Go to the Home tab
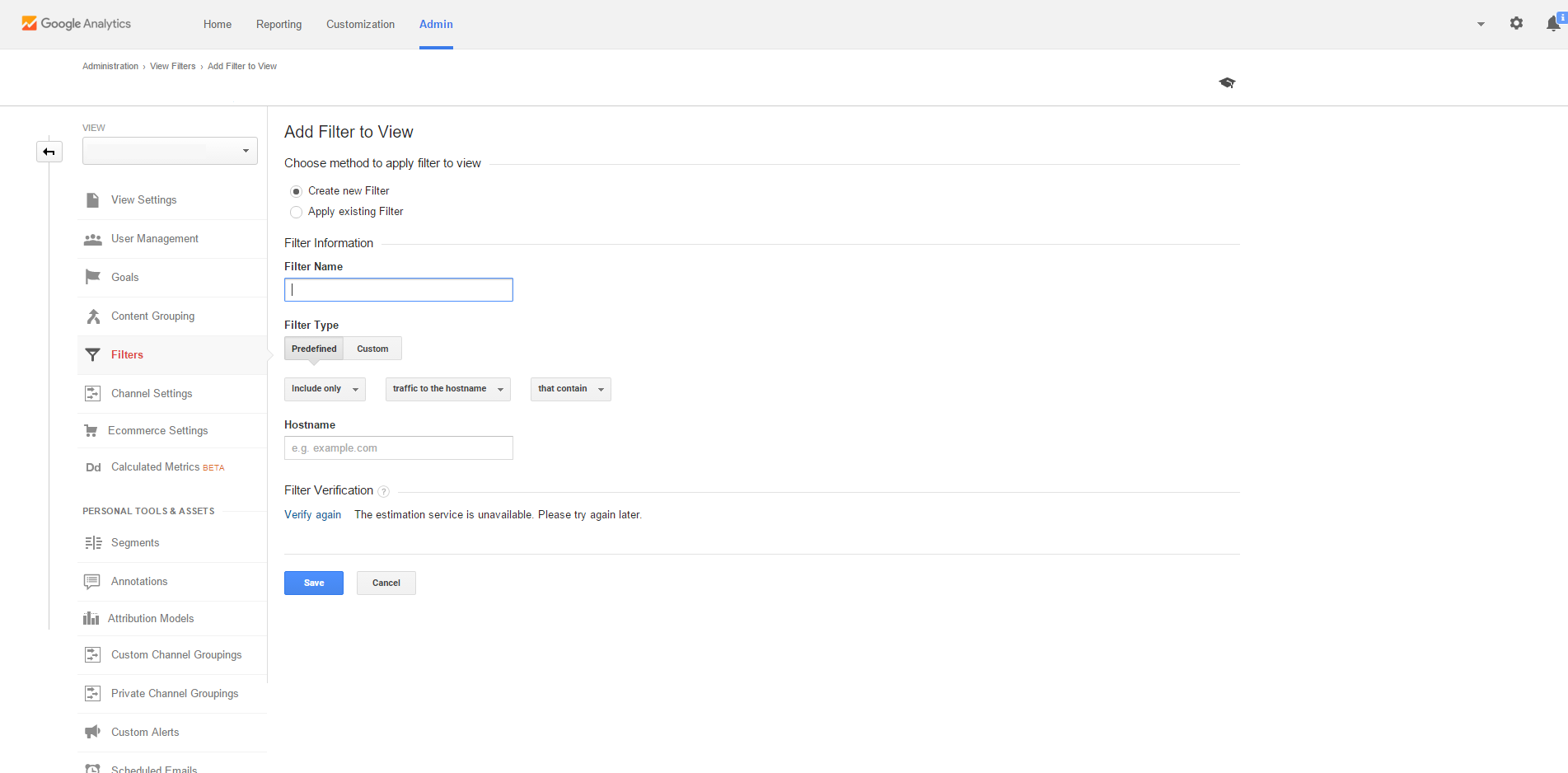This screenshot has width=1568, height=773. click(x=218, y=24)
